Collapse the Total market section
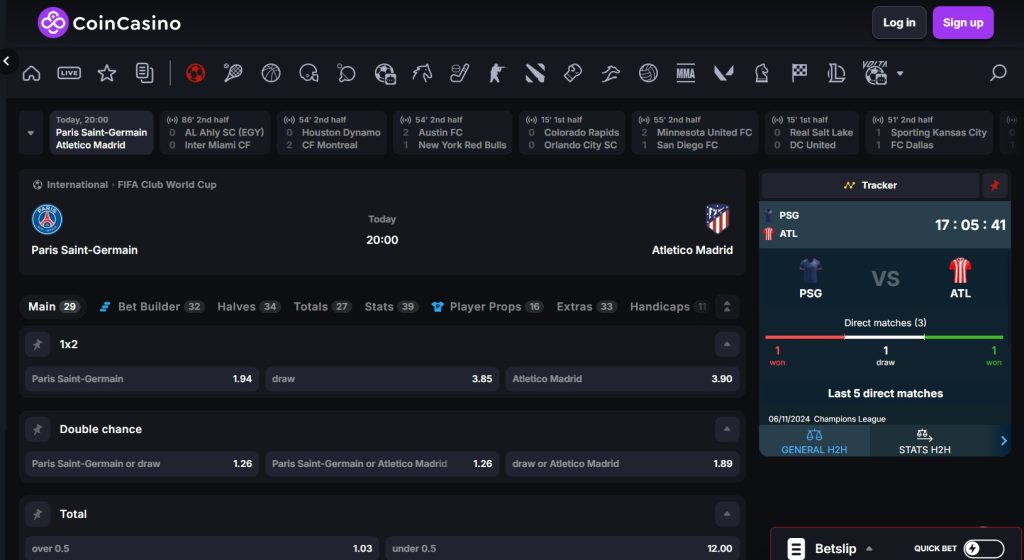The image size is (1024, 560). 727,514
